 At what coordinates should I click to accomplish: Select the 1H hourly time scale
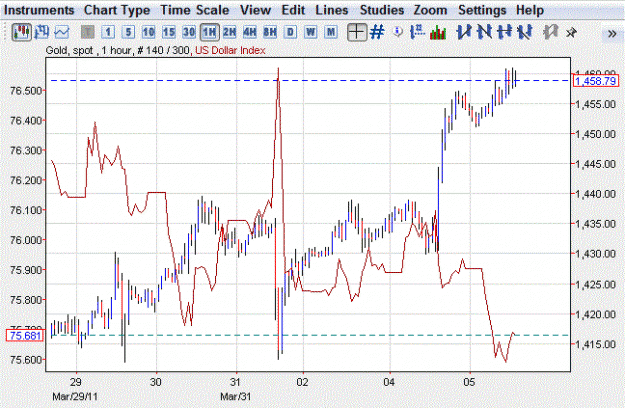coord(210,32)
